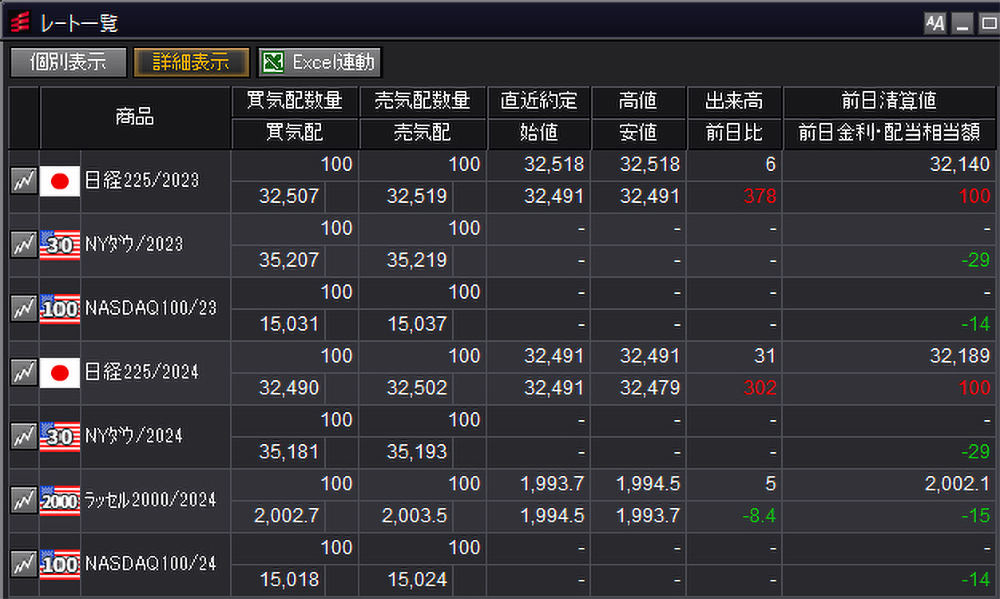This screenshot has width=1000, height=599.
Task: Maximize the レート一覧 window
Action: 989,24
